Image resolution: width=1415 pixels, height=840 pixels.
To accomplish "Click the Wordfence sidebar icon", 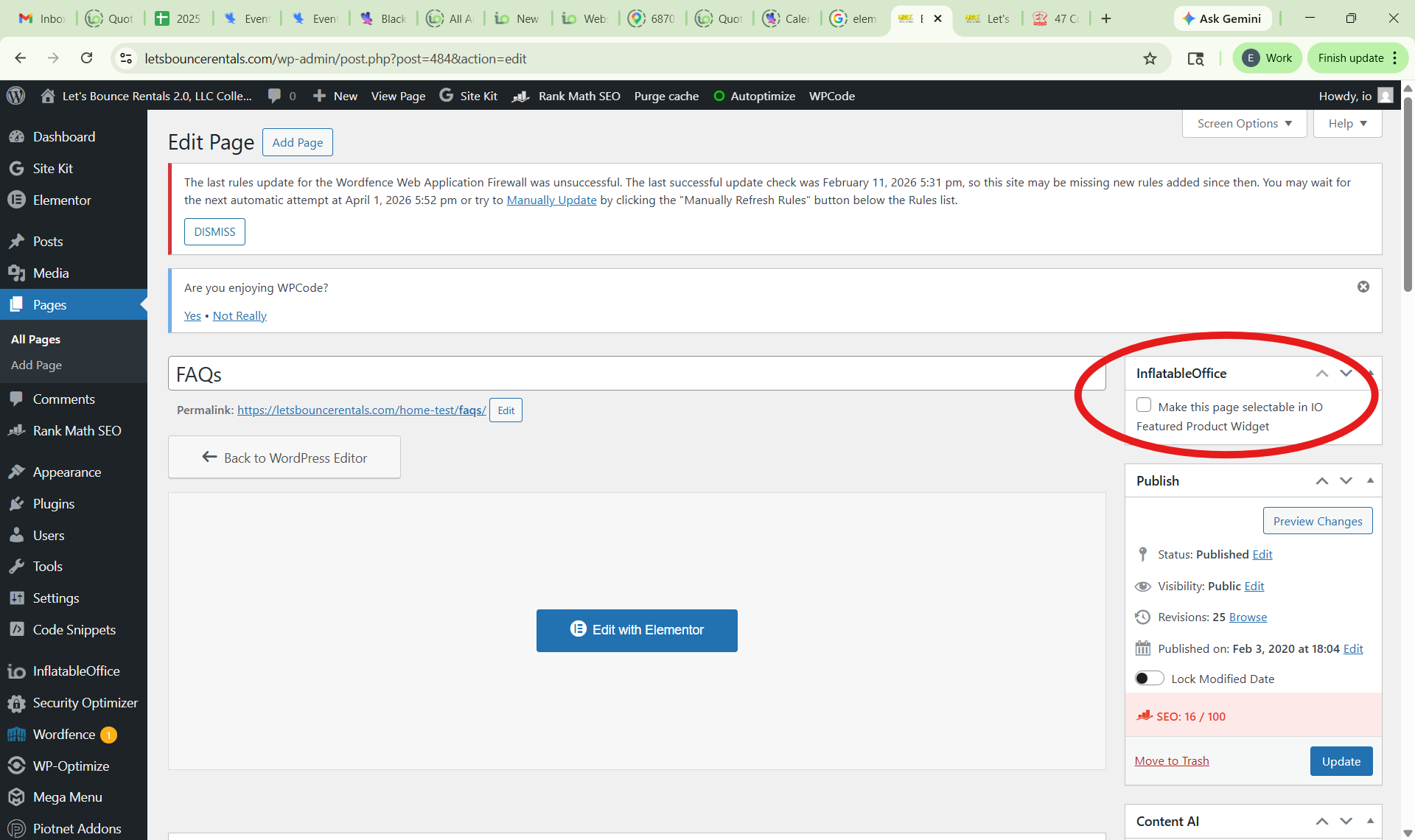I will [x=16, y=734].
